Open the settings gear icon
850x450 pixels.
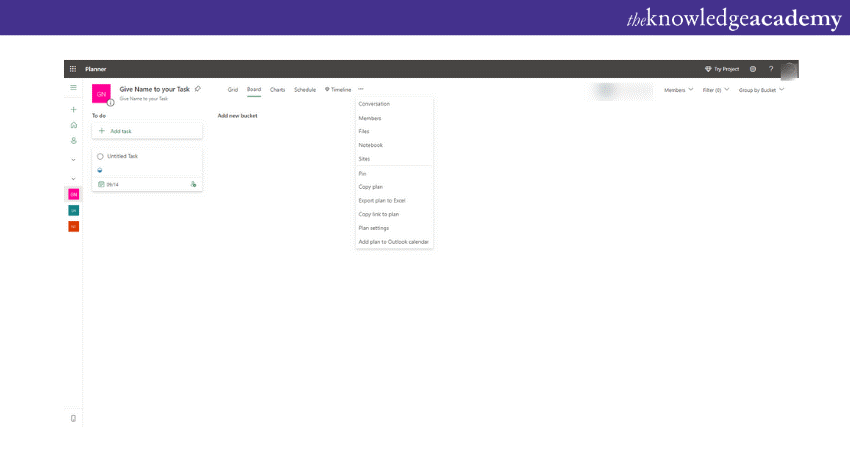(753, 69)
